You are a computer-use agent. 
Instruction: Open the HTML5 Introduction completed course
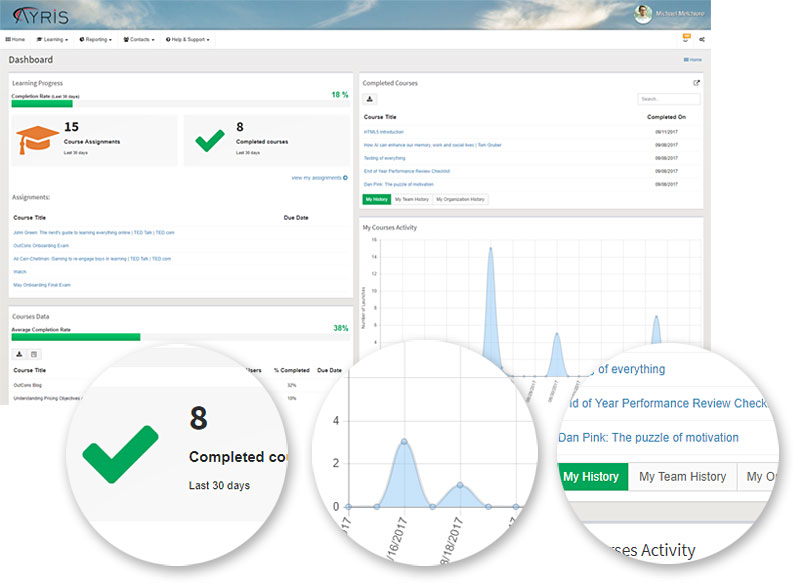(383, 132)
